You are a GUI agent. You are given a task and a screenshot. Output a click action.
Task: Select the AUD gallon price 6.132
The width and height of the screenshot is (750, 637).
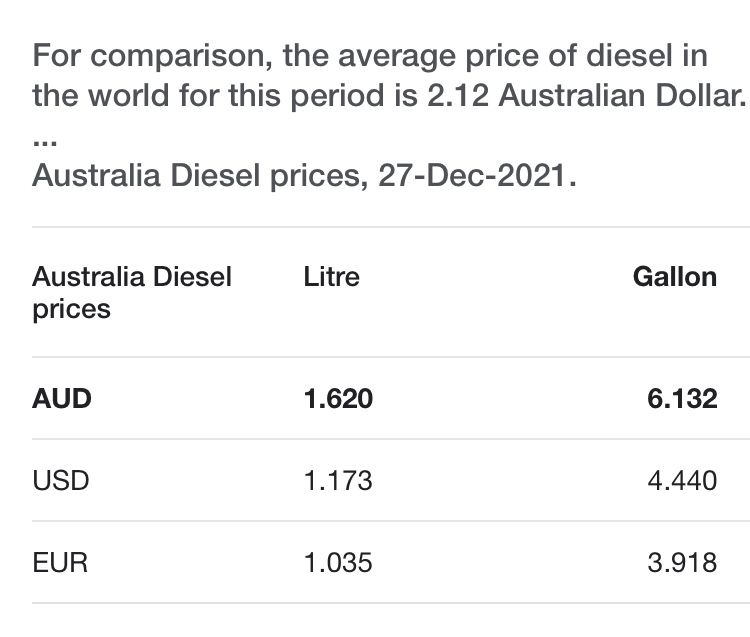(x=682, y=399)
